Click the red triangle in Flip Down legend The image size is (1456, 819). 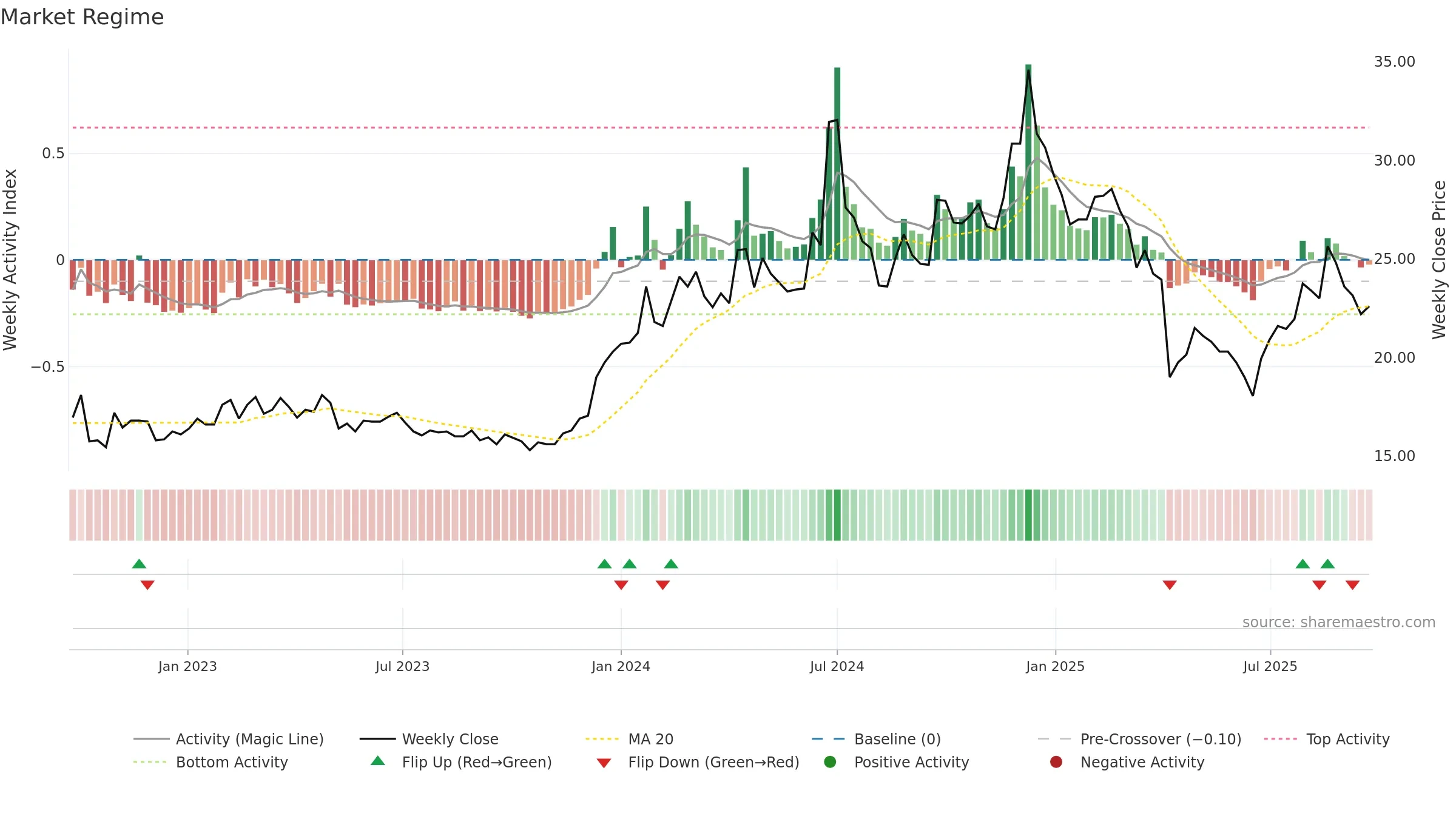pyautogui.click(x=604, y=763)
